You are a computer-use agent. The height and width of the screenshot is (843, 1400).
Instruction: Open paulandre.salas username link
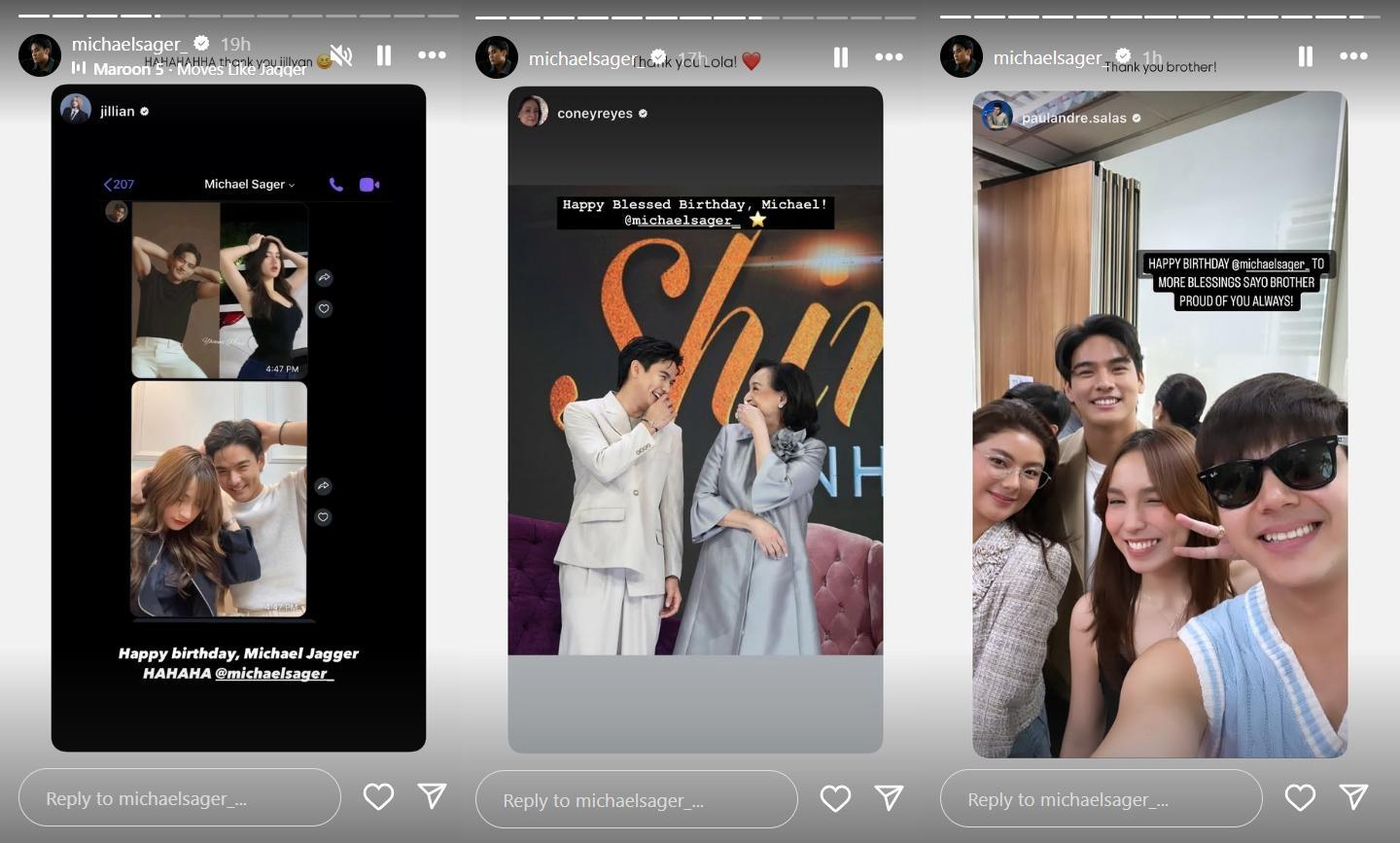click(x=1073, y=118)
